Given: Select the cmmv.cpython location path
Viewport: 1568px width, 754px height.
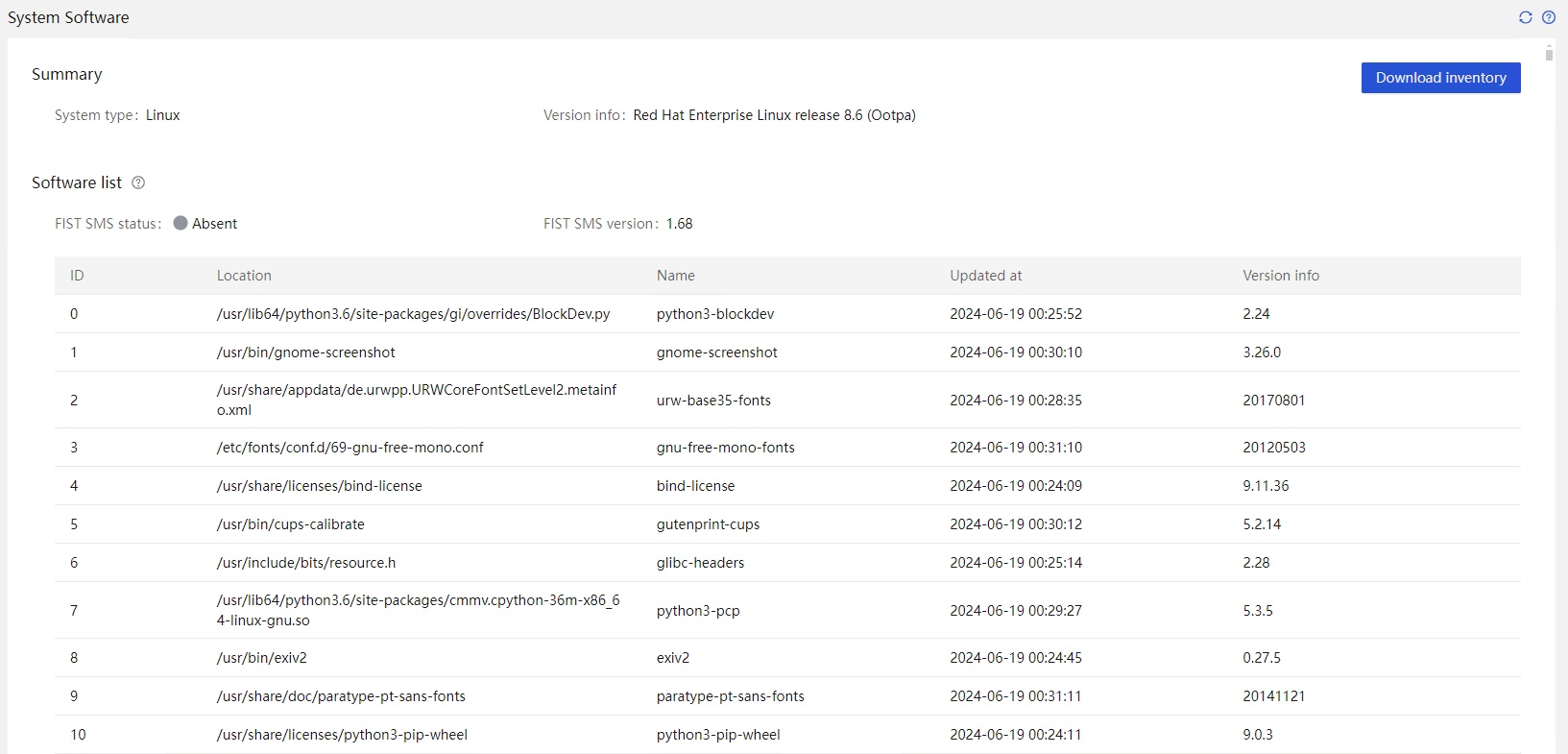Looking at the screenshot, I should coord(419,610).
